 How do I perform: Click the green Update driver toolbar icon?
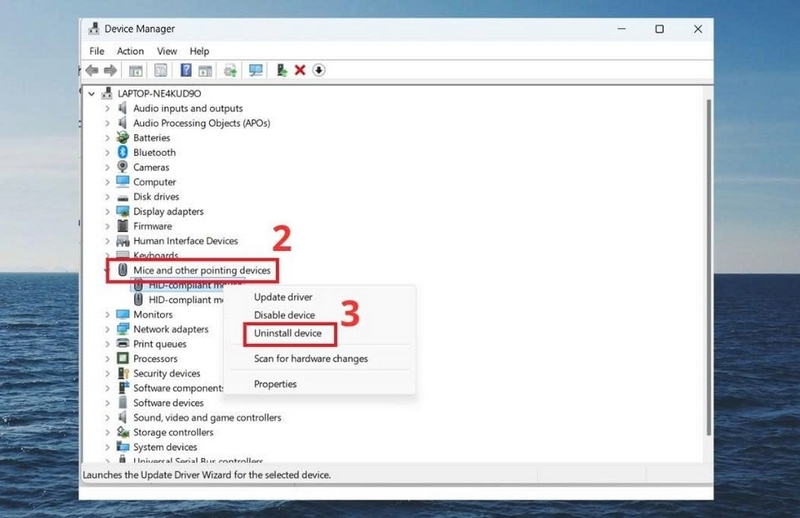pyautogui.click(x=281, y=70)
